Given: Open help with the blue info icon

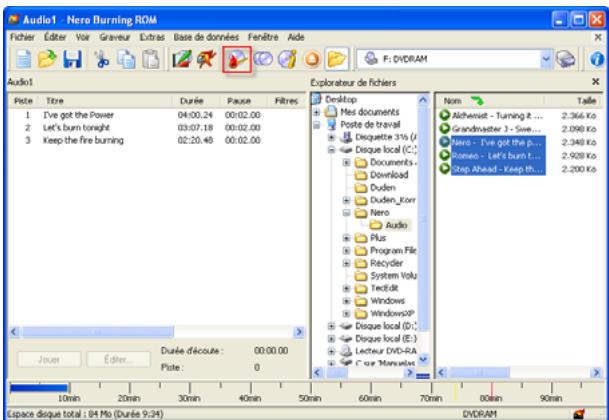Looking at the screenshot, I should point(597,59).
